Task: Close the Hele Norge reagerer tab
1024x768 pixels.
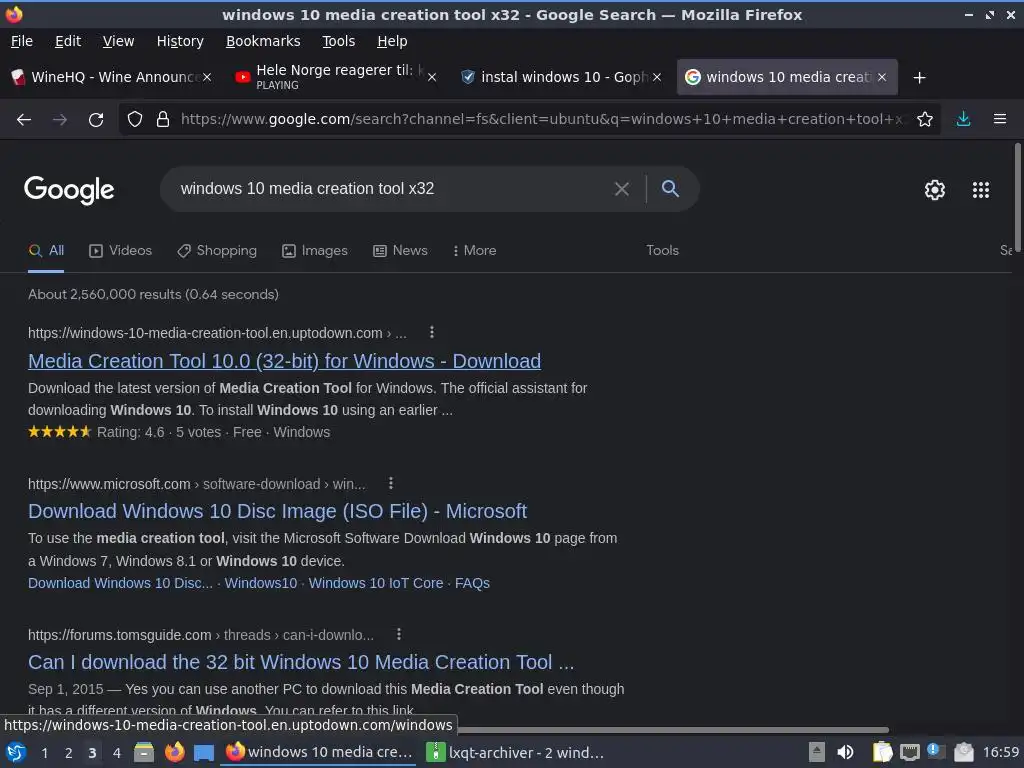Action: 432,77
